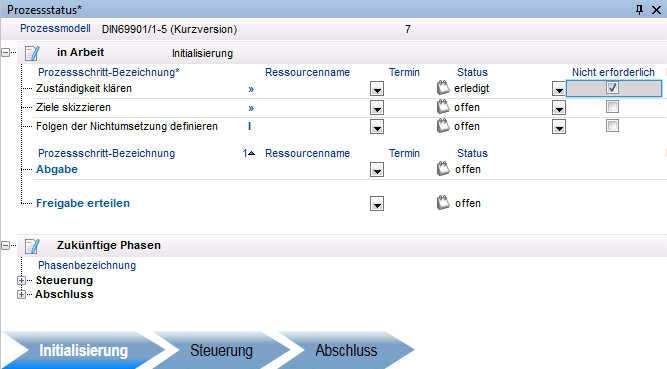Click the upper Ressourcenname column header
Image resolution: width=667 pixels, height=369 pixels.
pyautogui.click(x=308, y=72)
